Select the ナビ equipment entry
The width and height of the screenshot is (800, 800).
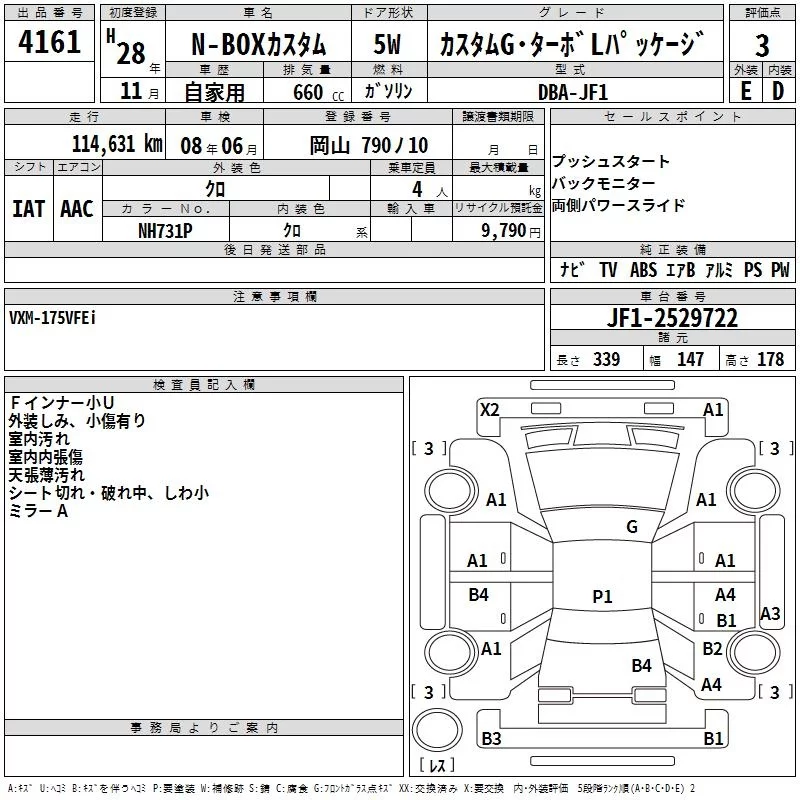tap(572, 269)
